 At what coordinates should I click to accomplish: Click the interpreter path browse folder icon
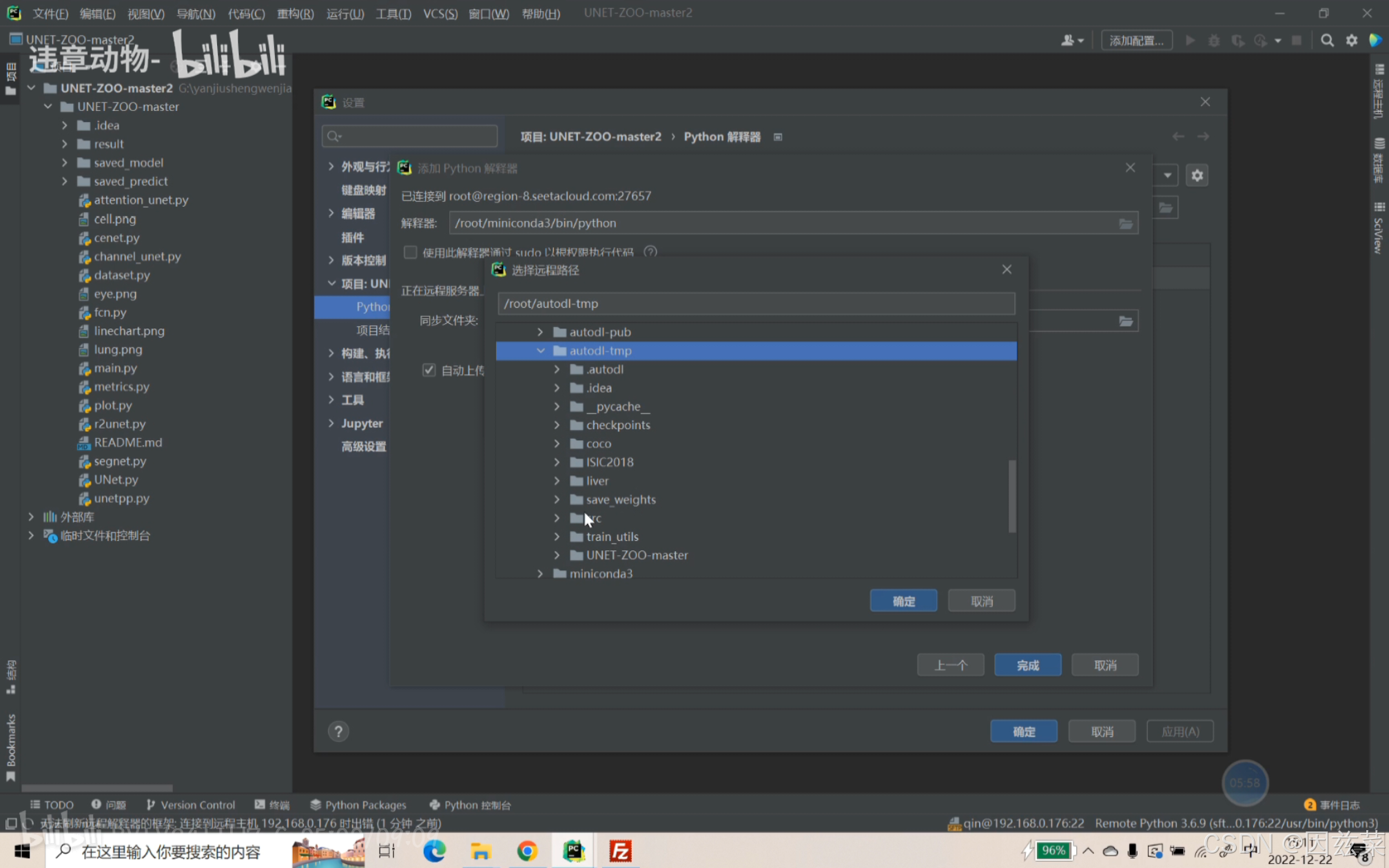[x=1126, y=223]
